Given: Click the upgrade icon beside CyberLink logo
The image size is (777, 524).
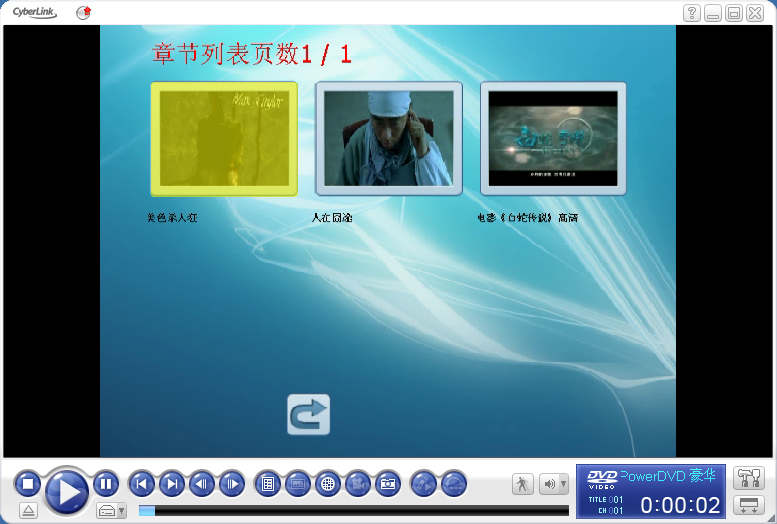Looking at the screenshot, I should click(83, 12).
